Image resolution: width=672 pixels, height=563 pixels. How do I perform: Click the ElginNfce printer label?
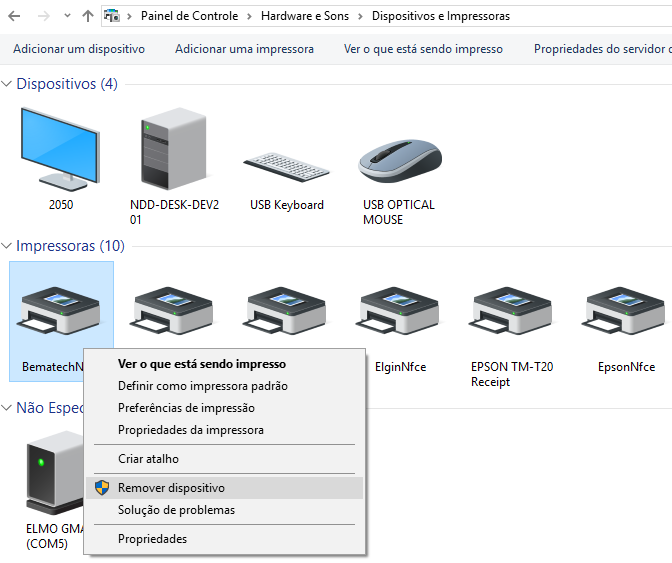click(400, 367)
